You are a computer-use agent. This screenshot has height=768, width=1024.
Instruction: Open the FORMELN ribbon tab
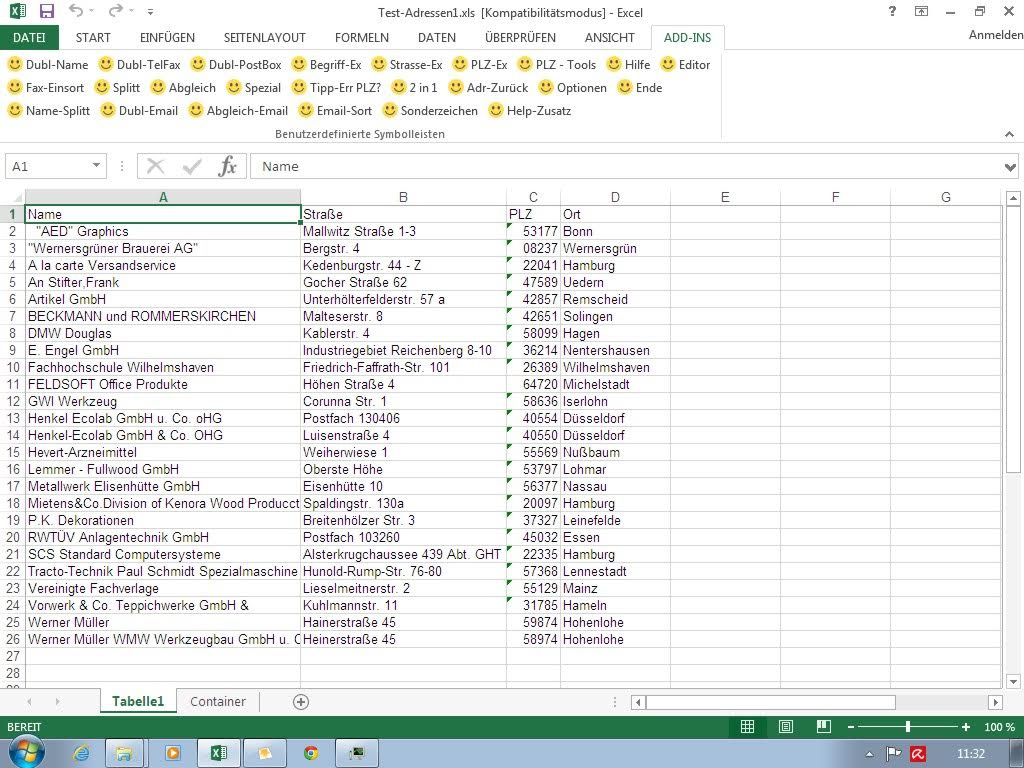[362, 38]
